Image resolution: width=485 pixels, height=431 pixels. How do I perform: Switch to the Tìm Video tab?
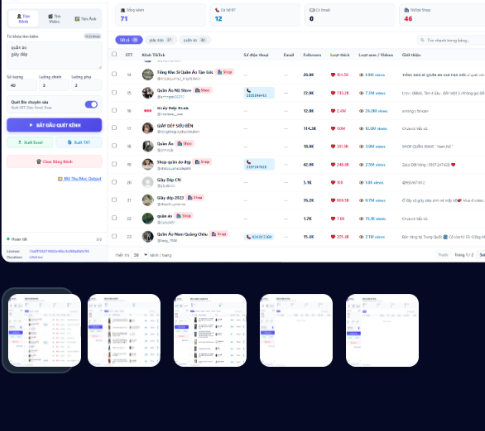(54, 19)
